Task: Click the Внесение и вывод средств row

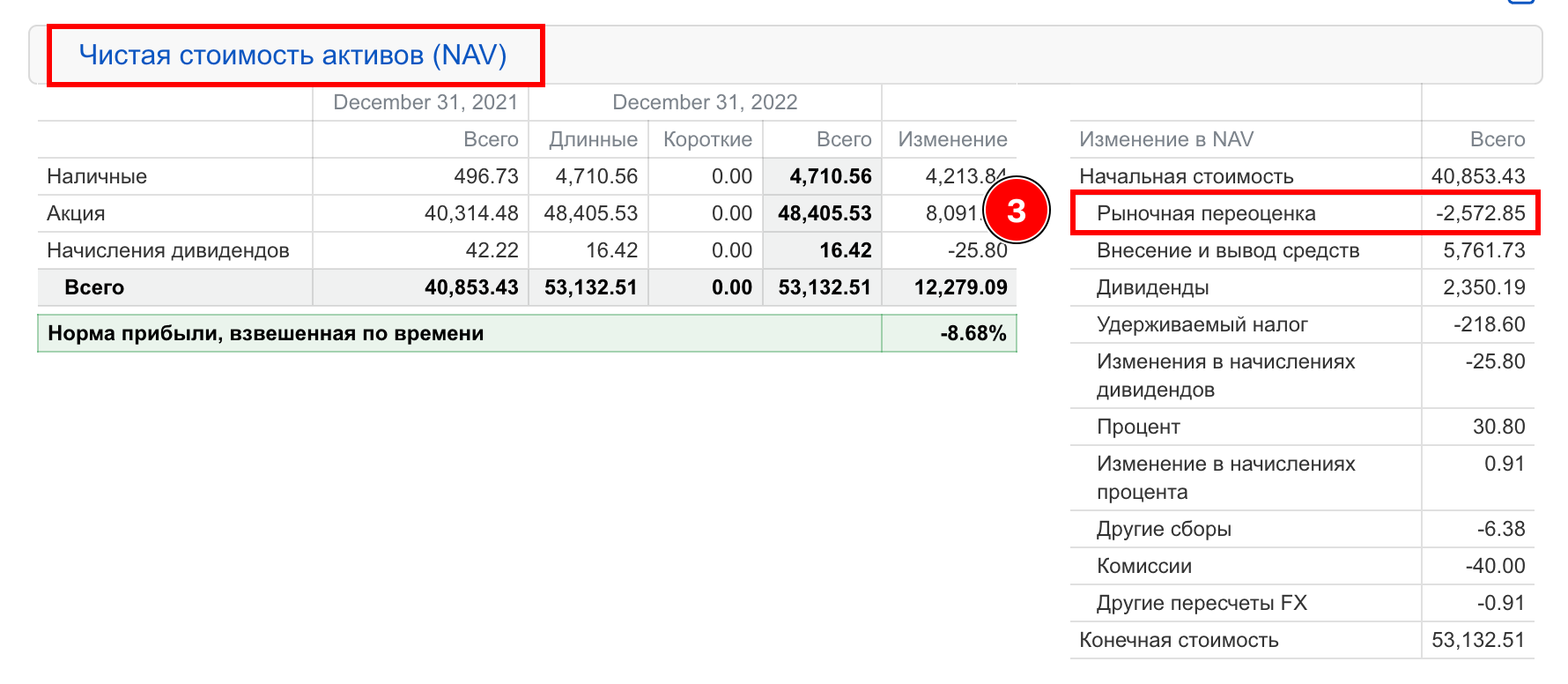Action: tap(1302, 250)
